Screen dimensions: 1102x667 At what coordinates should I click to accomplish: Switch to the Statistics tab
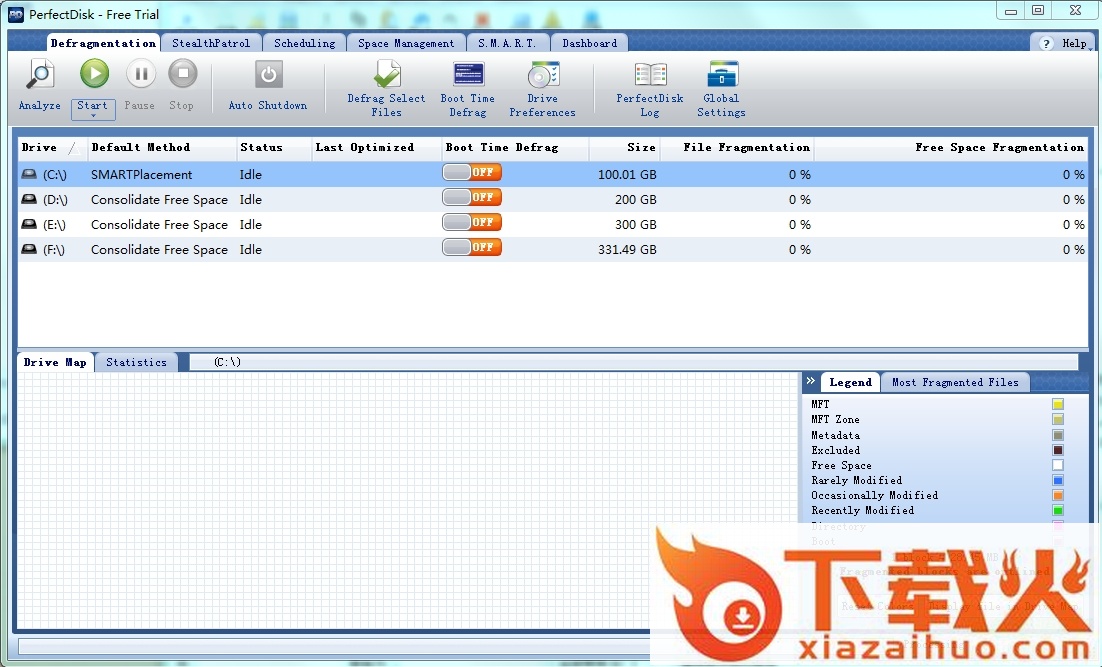coord(136,362)
